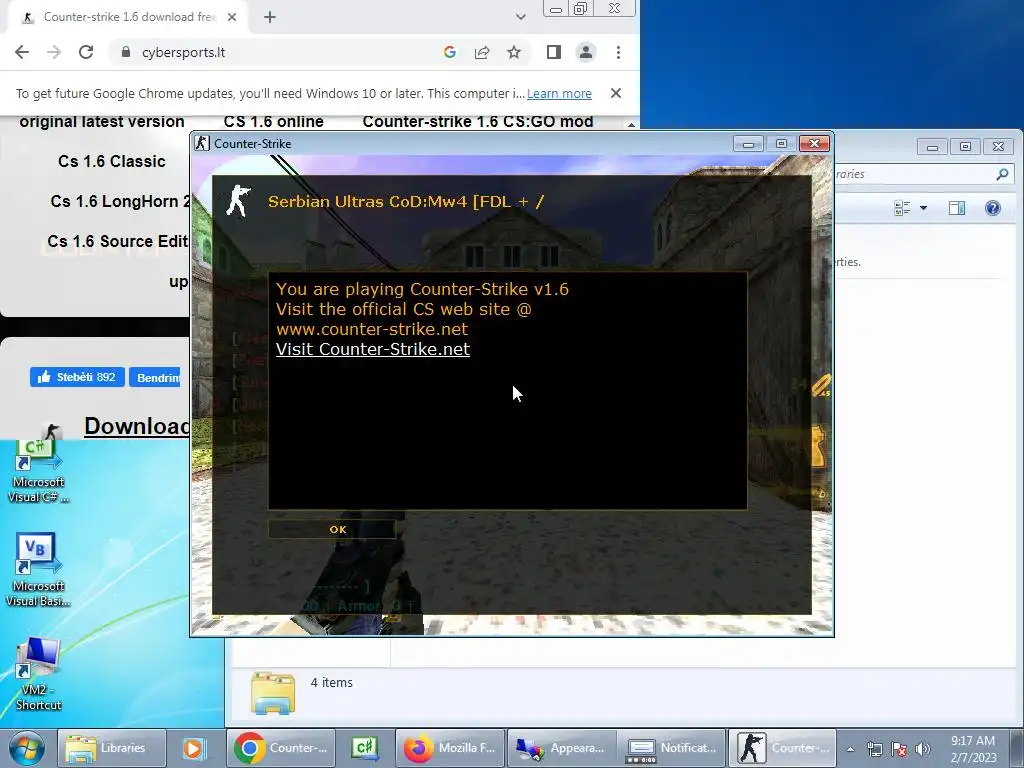Click the Serbian Ultras CoD:Mw4 server title
This screenshot has height=768, width=1024.
click(x=406, y=201)
